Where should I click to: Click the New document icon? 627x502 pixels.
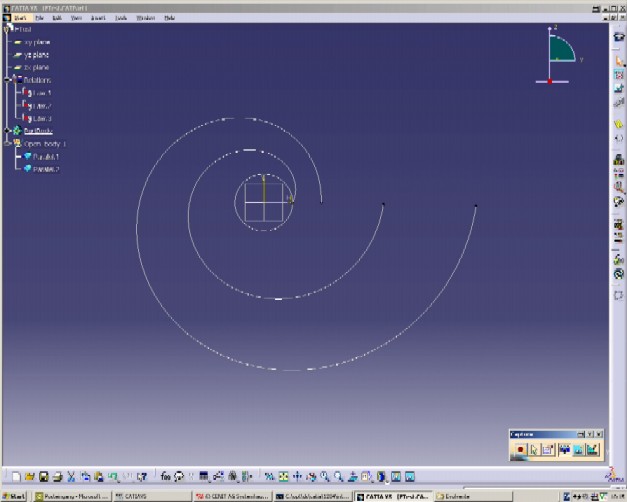point(16,476)
